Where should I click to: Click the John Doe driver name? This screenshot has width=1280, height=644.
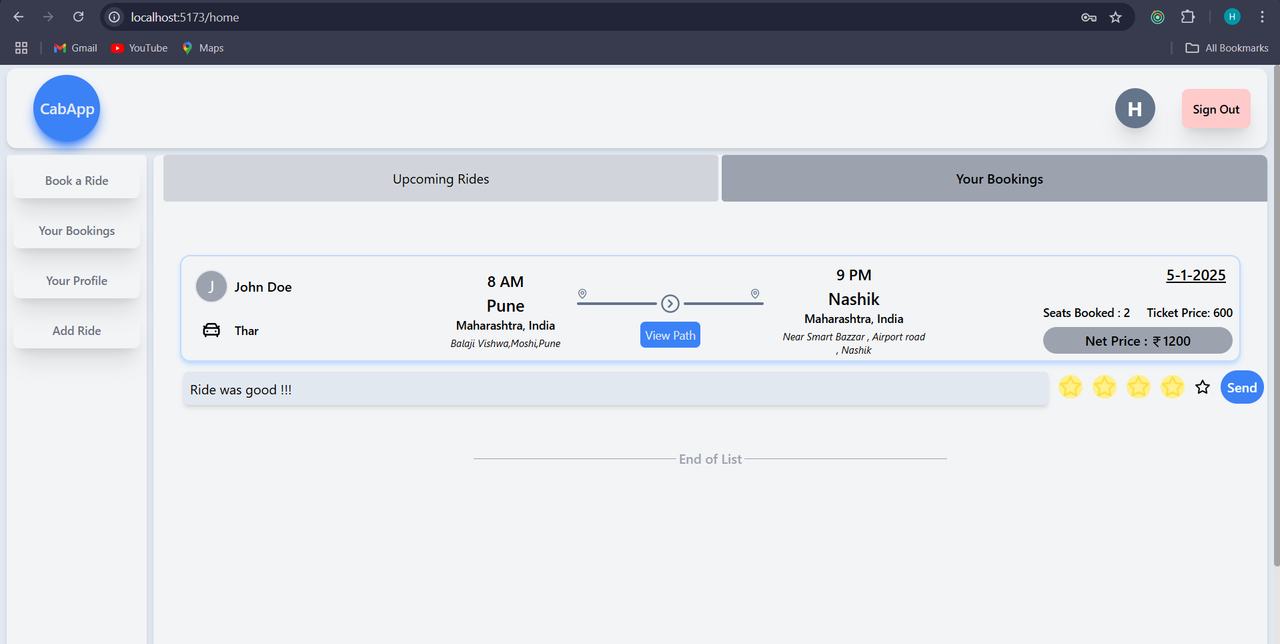[263, 287]
